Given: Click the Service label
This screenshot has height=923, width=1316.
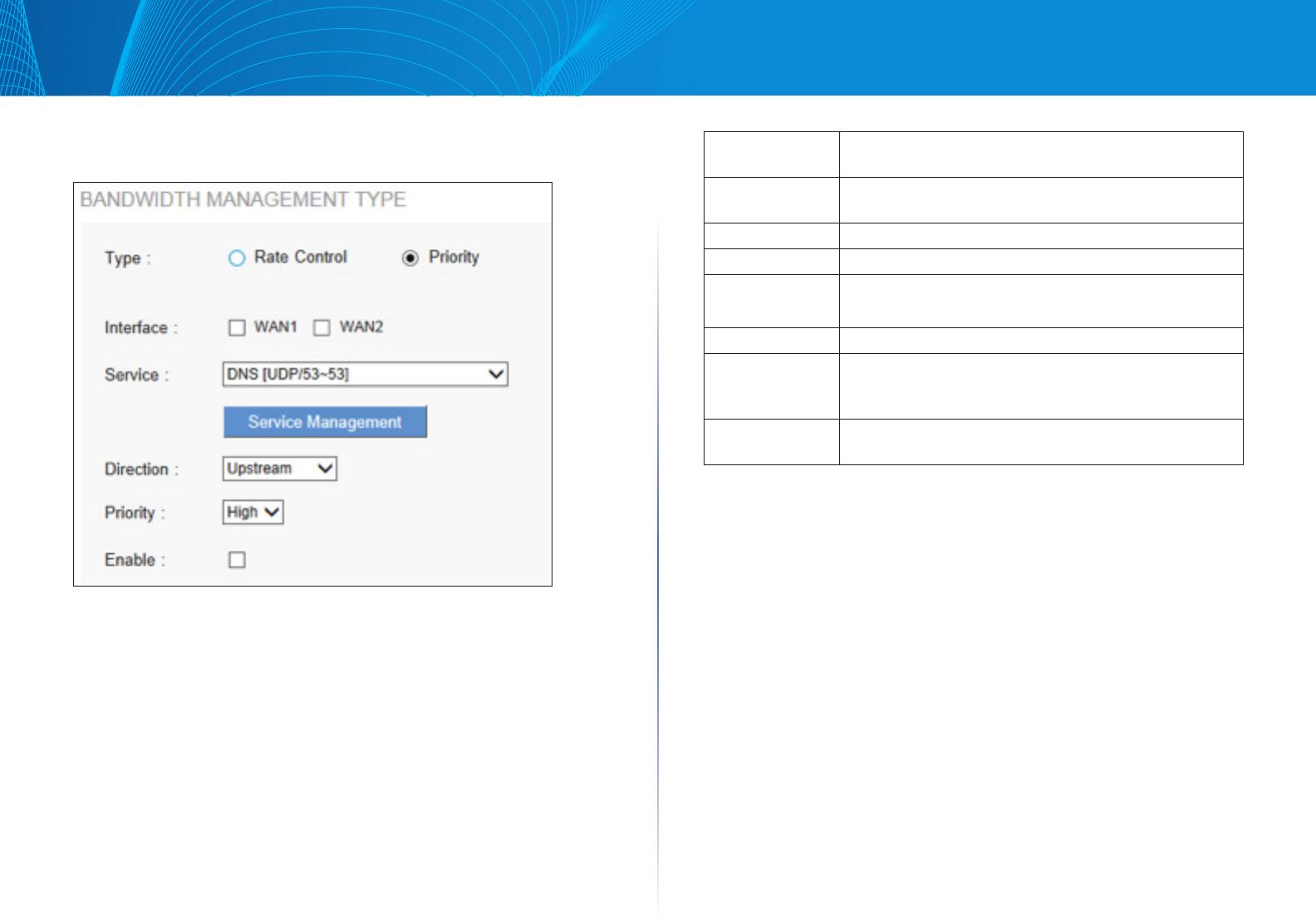Looking at the screenshot, I should pyautogui.click(x=136, y=376).
